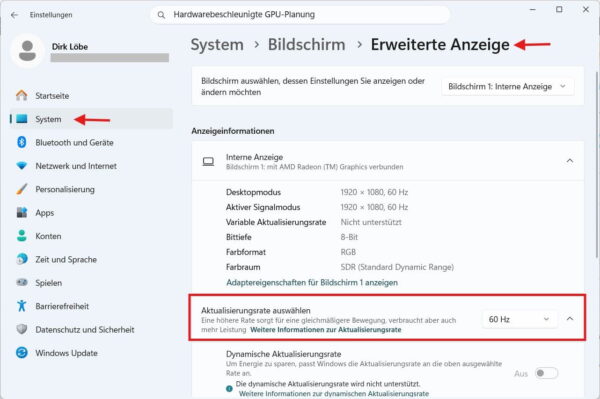The image size is (600, 399).
Task: Click the Farbraum label
Action: (243, 267)
